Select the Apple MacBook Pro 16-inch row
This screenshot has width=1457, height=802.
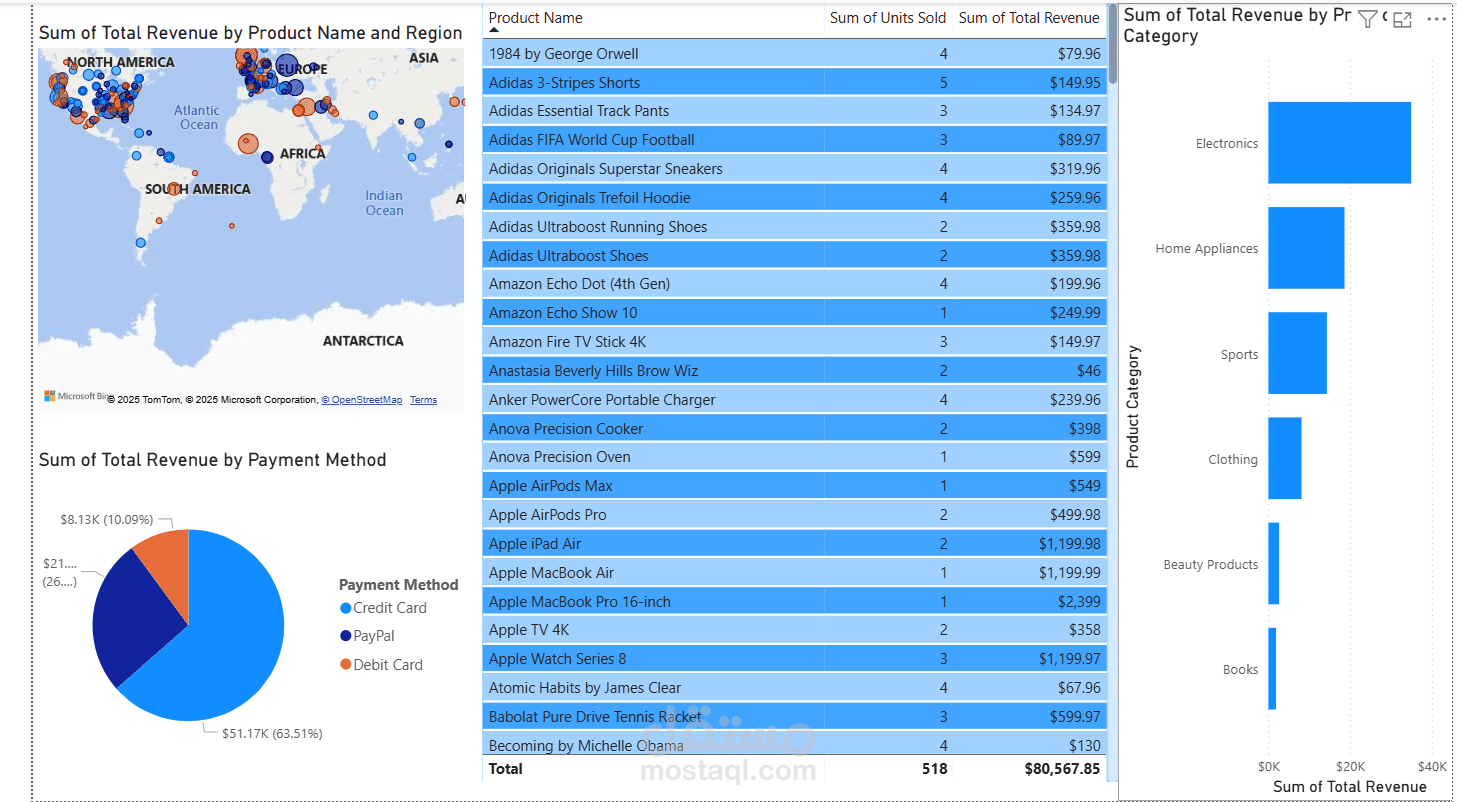[x=795, y=602]
